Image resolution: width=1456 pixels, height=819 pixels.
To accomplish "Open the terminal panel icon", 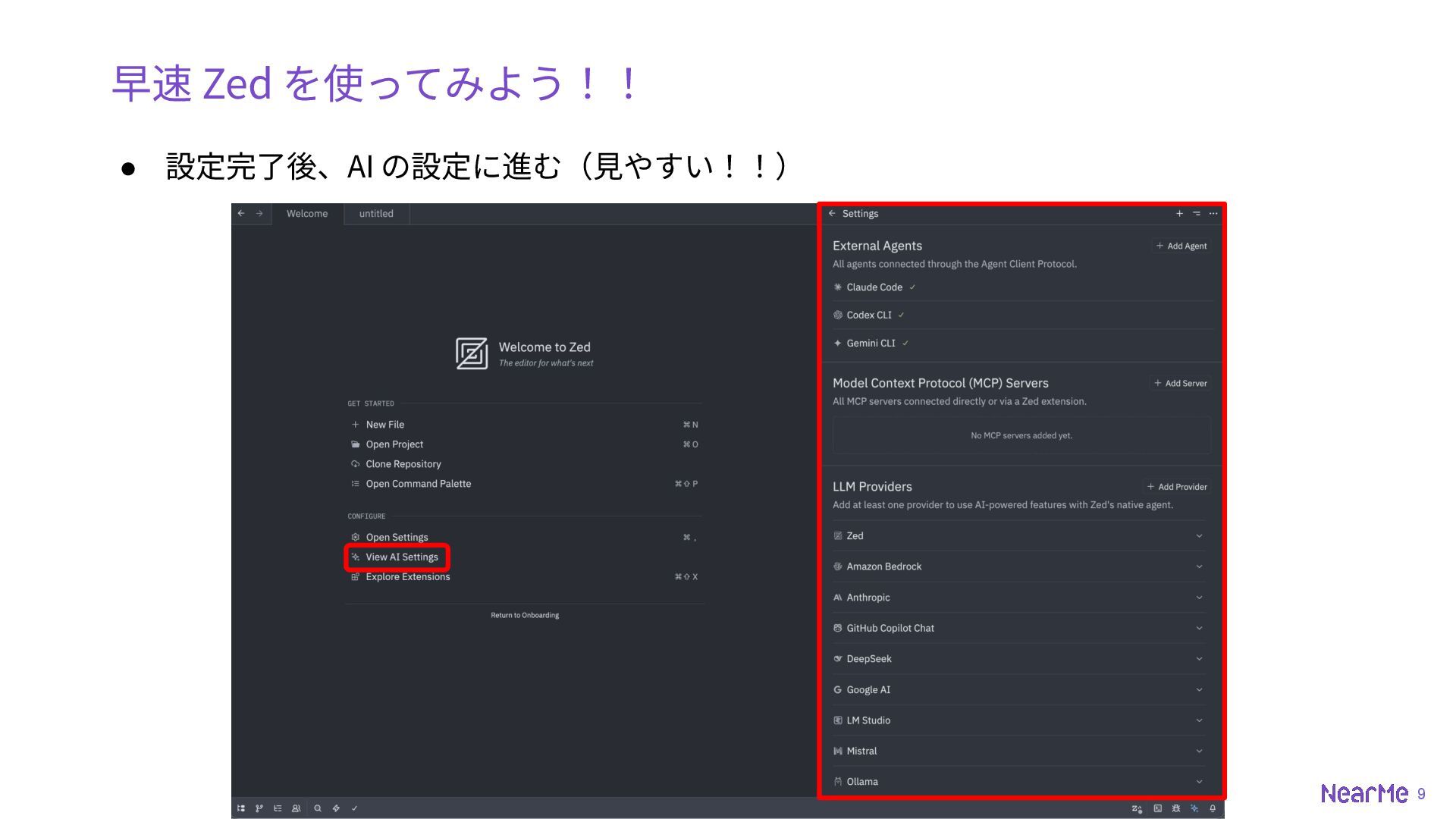I will (x=1158, y=808).
